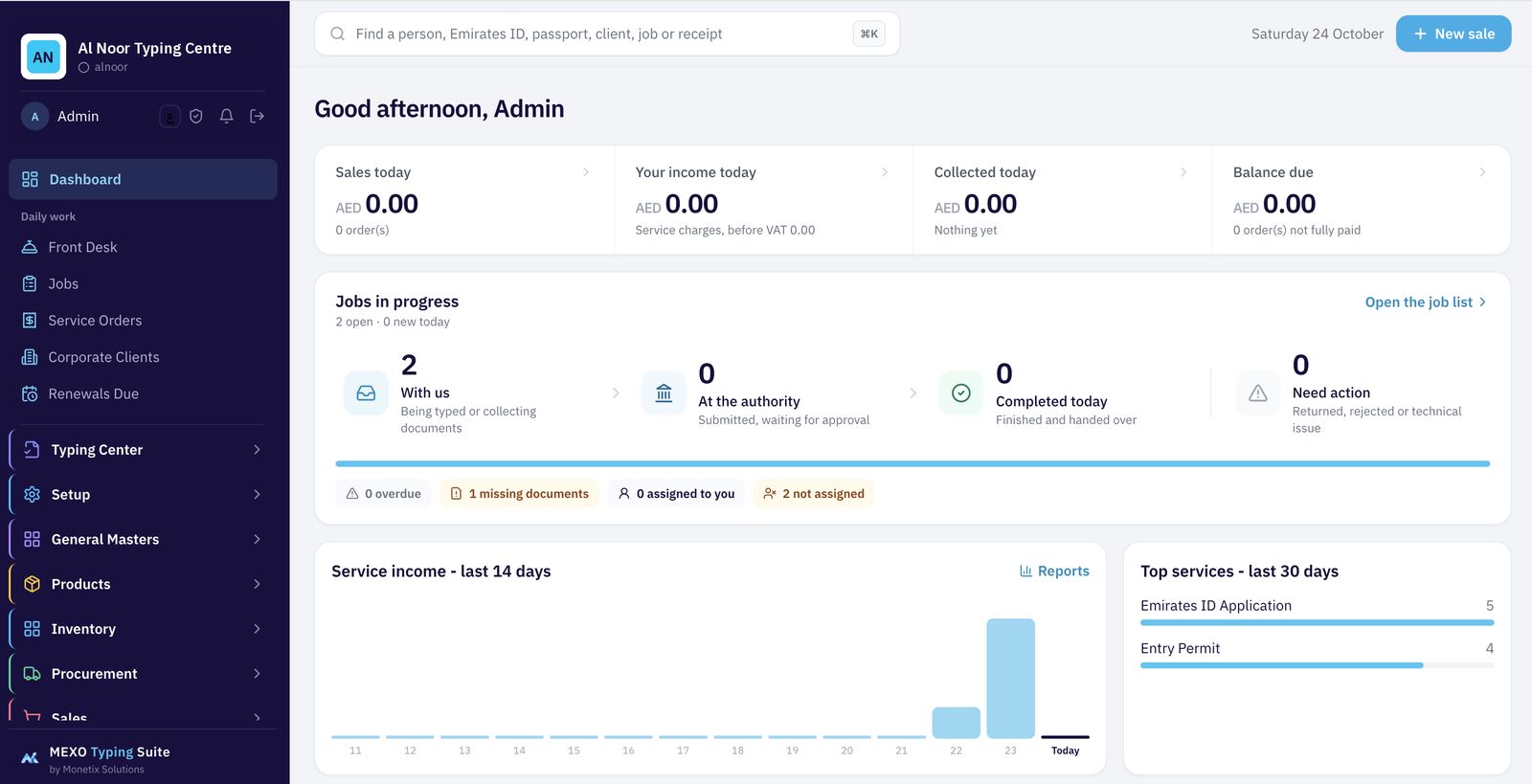Click the Entry Permit service row
This screenshot has height=784, width=1532.
1317,654
